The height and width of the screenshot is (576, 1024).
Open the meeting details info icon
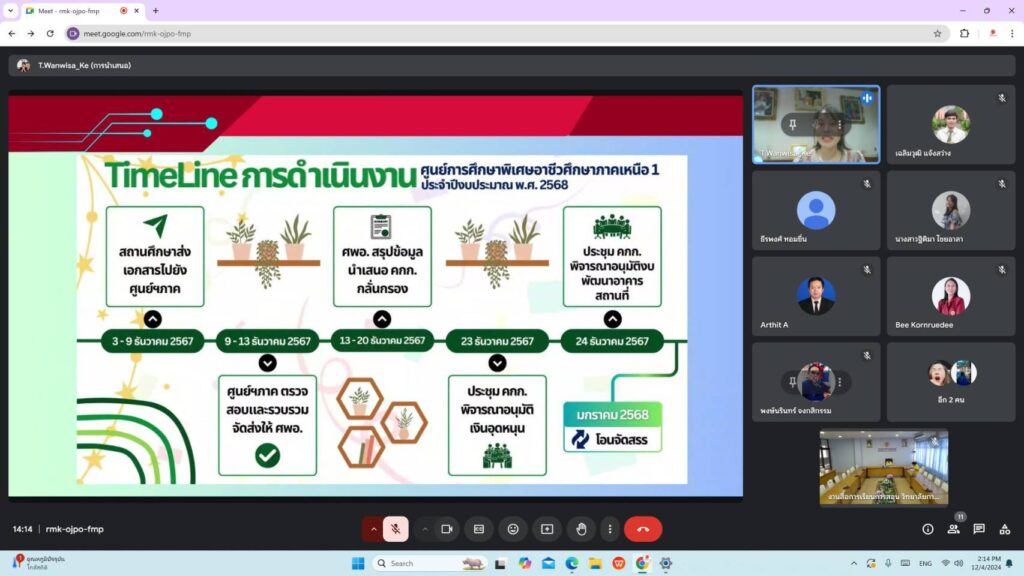pos(928,529)
